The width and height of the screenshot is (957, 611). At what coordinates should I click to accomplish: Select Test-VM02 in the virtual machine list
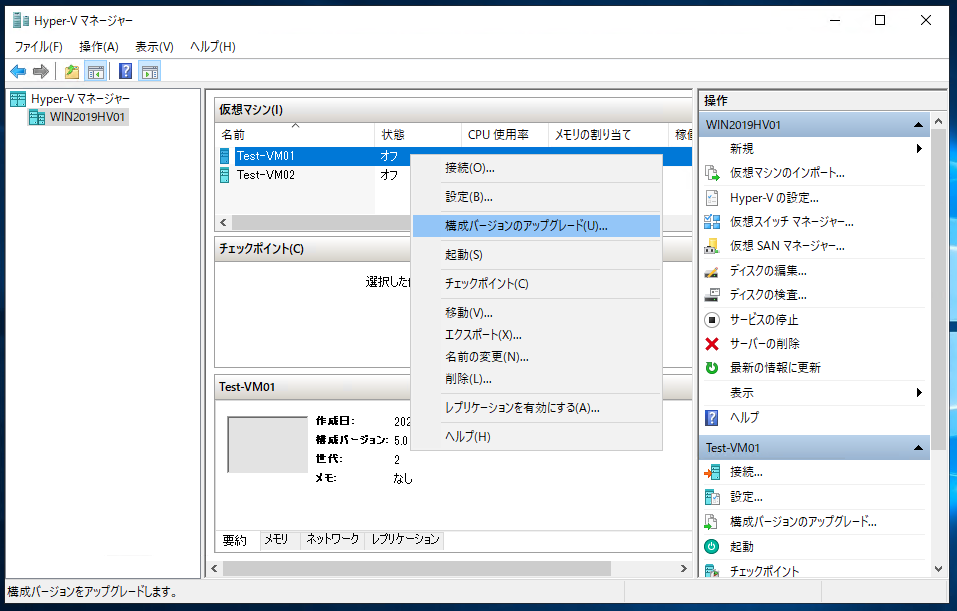click(266, 175)
